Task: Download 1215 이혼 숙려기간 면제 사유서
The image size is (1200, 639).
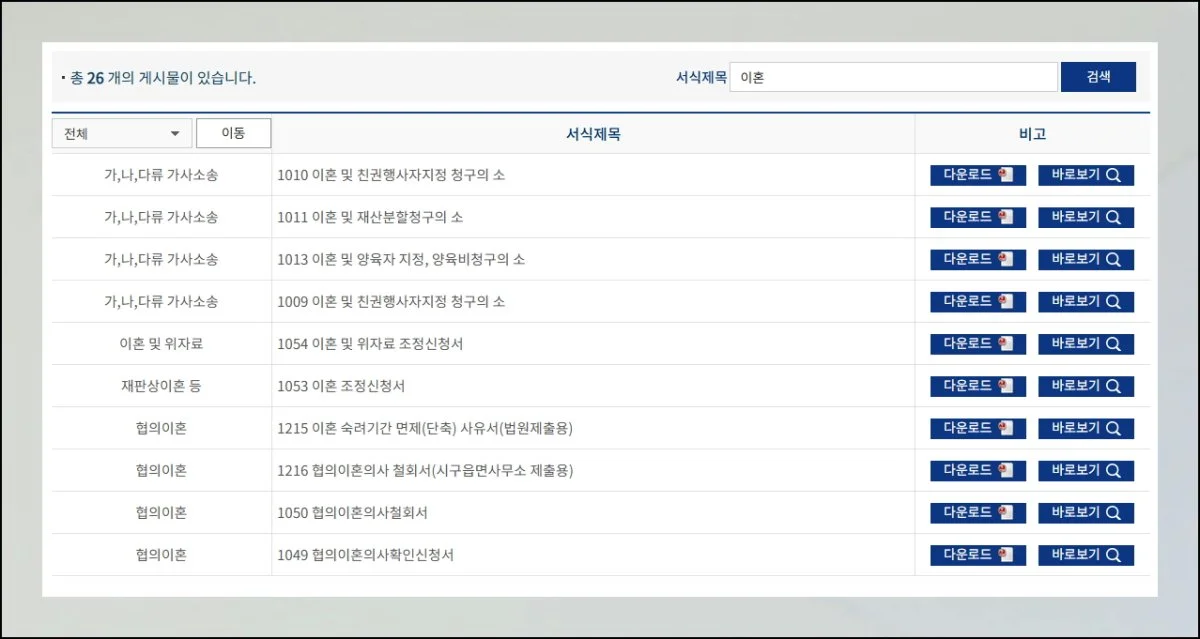Action: point(978,428)
